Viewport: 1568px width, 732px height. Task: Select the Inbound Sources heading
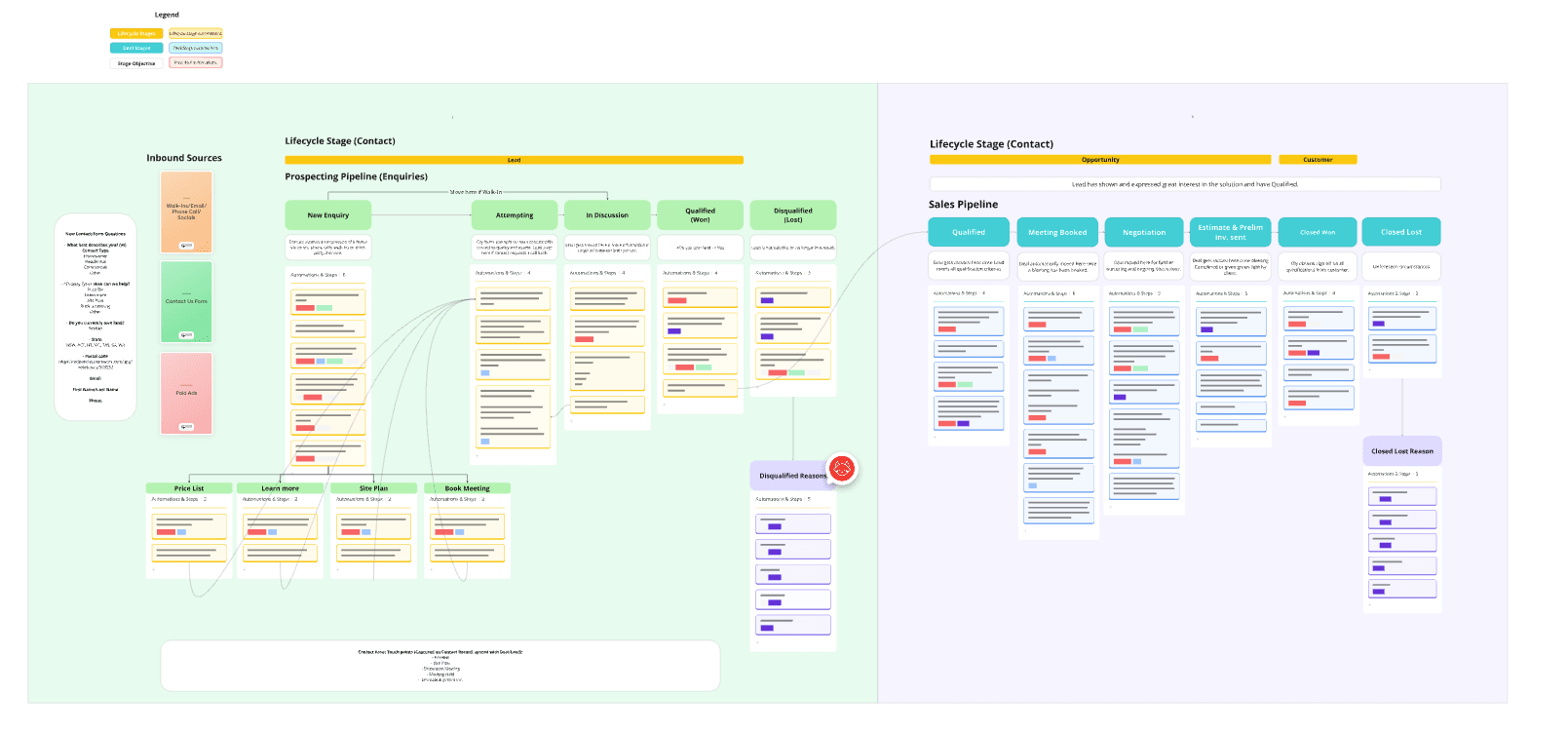pos(184,158)
